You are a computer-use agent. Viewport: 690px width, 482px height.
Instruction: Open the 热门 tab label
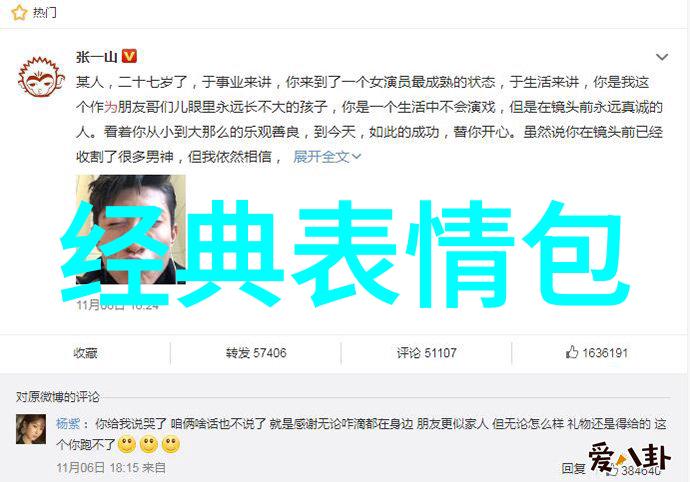click(x=45, y=13)
